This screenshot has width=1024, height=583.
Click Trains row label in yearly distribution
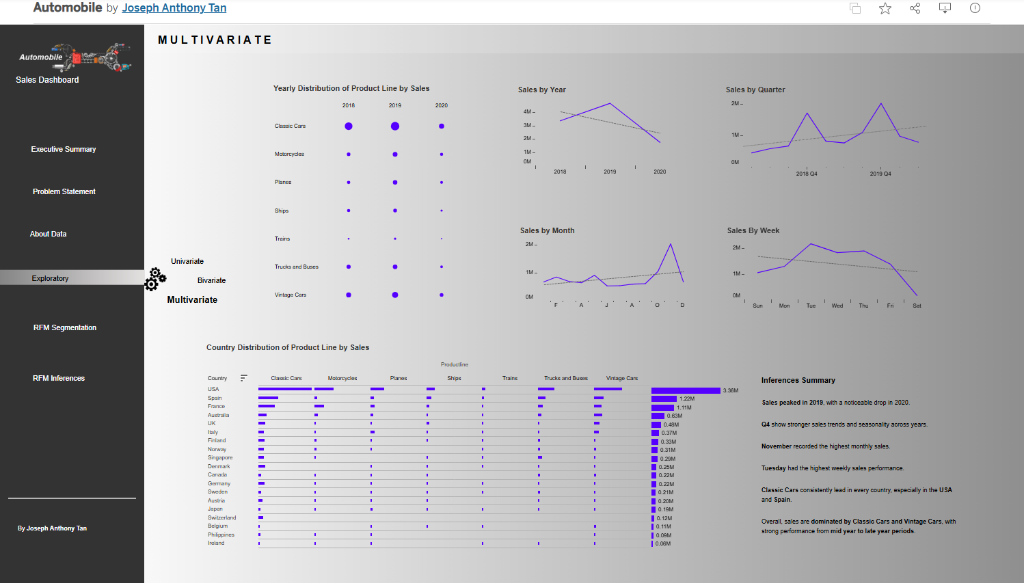coord(282,239)
